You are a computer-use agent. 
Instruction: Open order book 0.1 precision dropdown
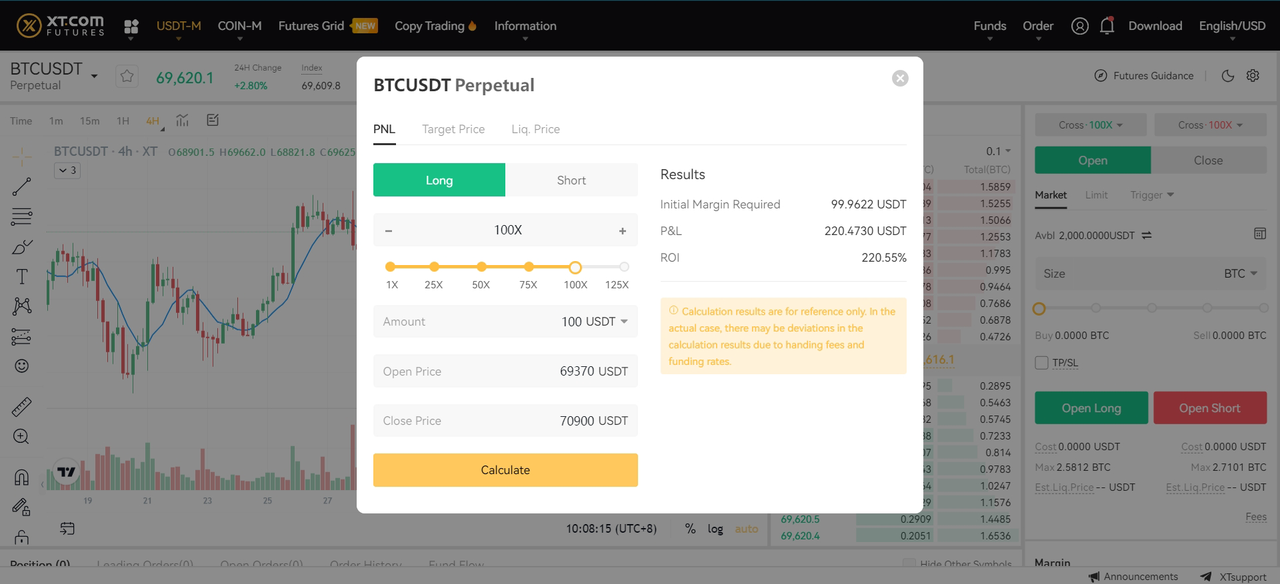tap(998, 152)
